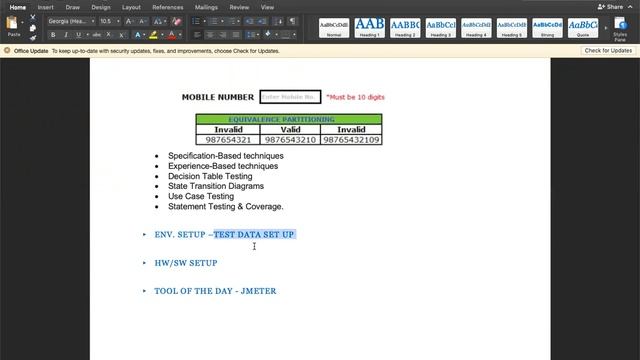Open the highlight color dropdown arrow

point(162,35)
